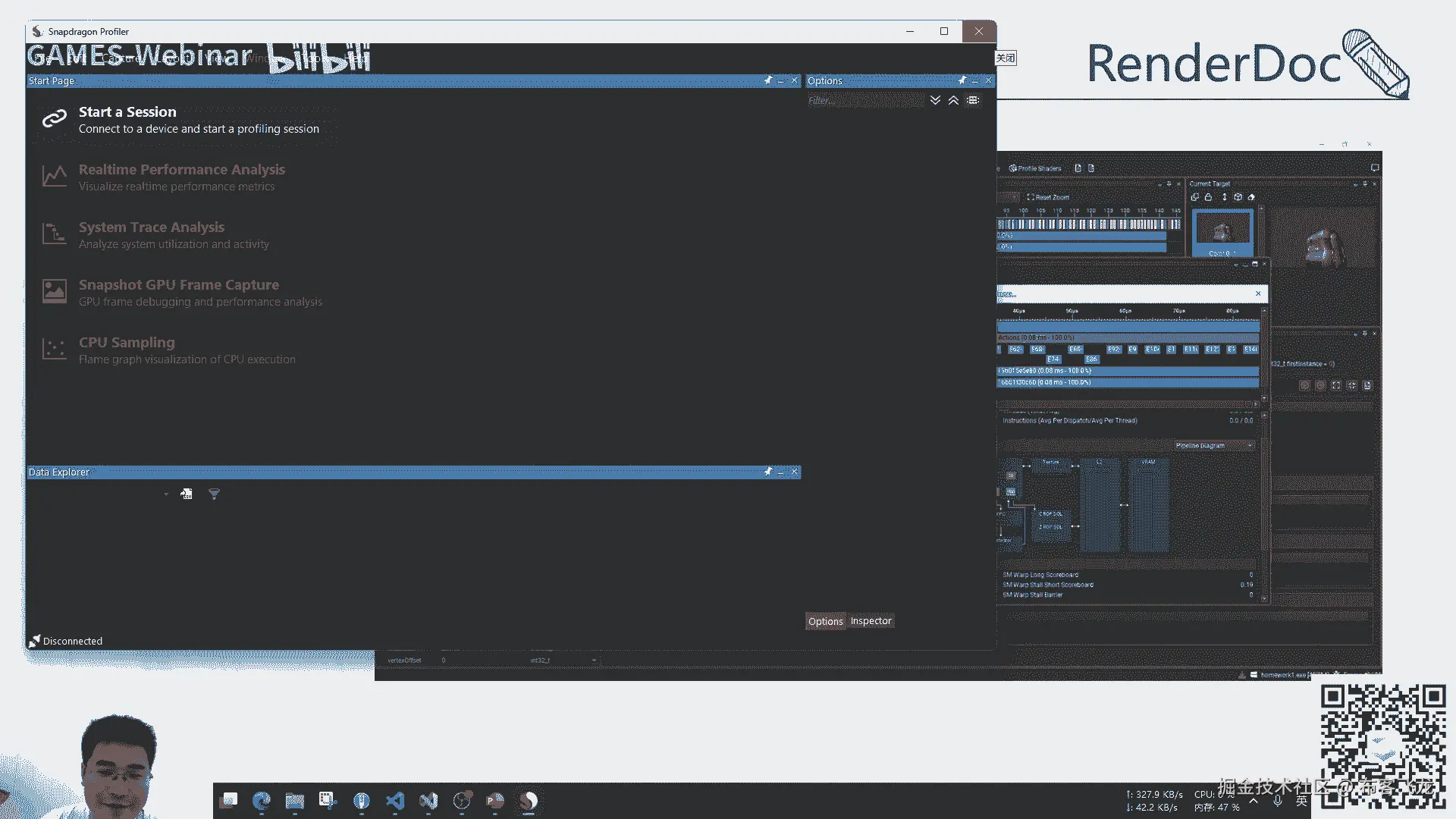Image resolution: width=1456 pixels, height=819 pixels.
Task: Open Visual Studio Code from the taskbar
Action: click(x=395, y=801)
